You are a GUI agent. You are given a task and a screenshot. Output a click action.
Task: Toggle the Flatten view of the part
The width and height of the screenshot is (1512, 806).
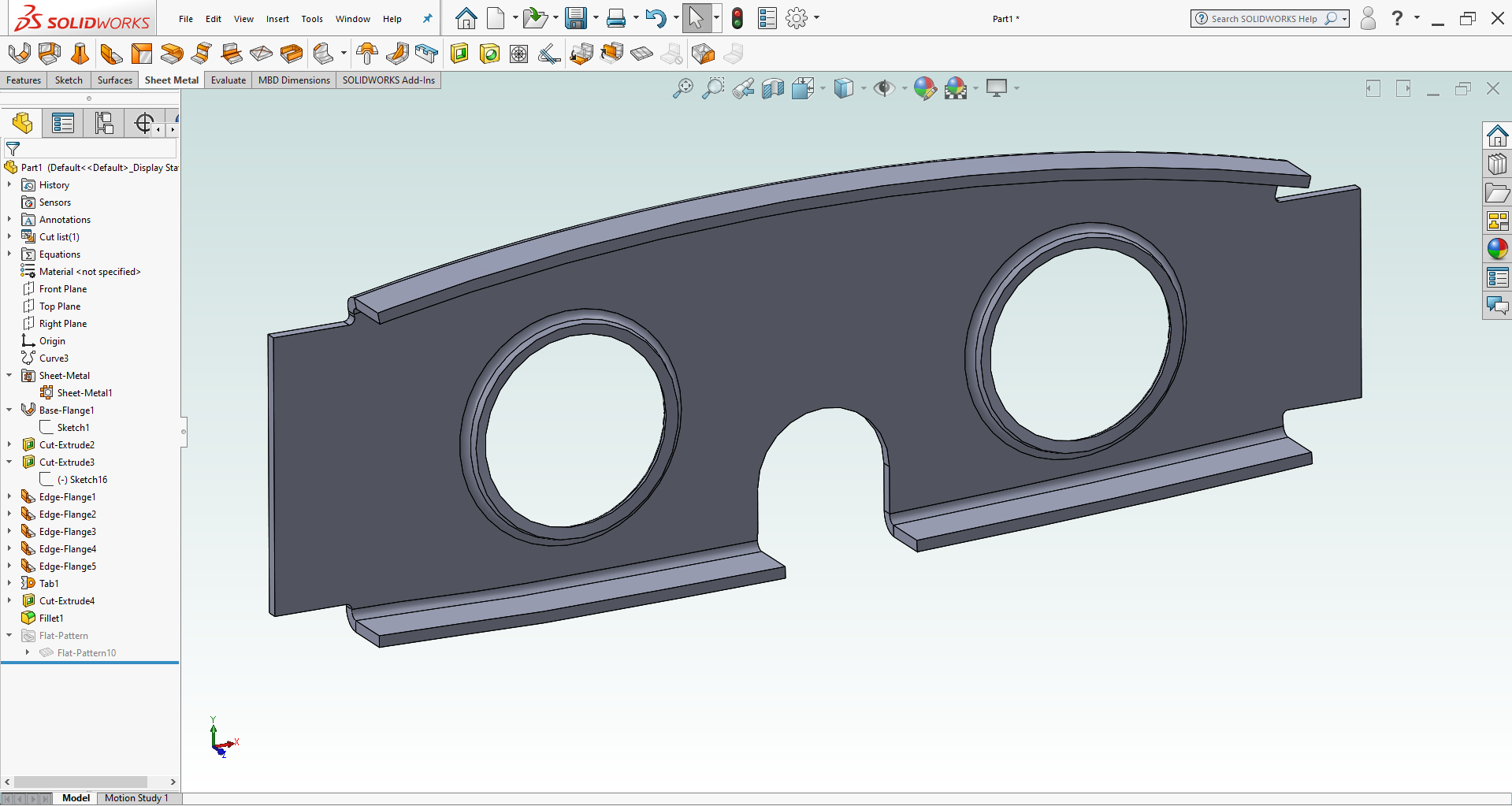click(x=641, y=54)
